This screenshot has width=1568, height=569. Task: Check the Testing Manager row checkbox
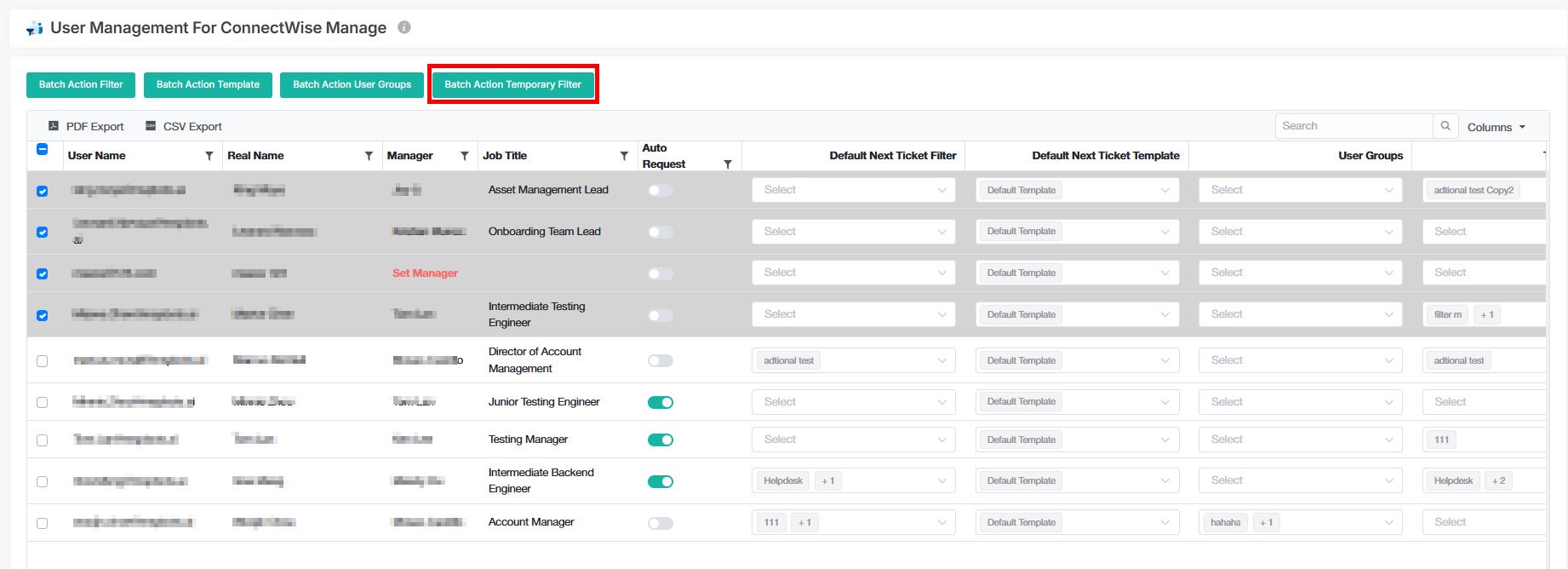coord(43,440)
